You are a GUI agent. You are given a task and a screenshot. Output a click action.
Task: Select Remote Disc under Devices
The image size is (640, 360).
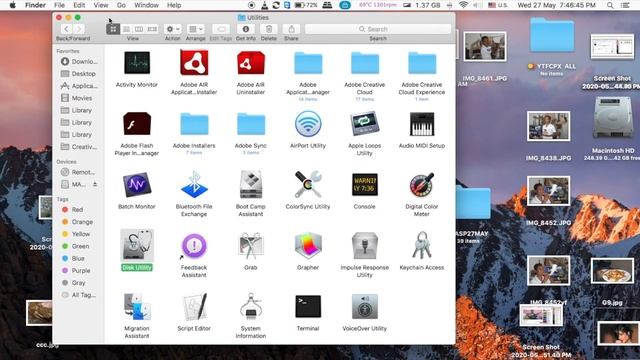pyautogui.click(x=79, y=172)
